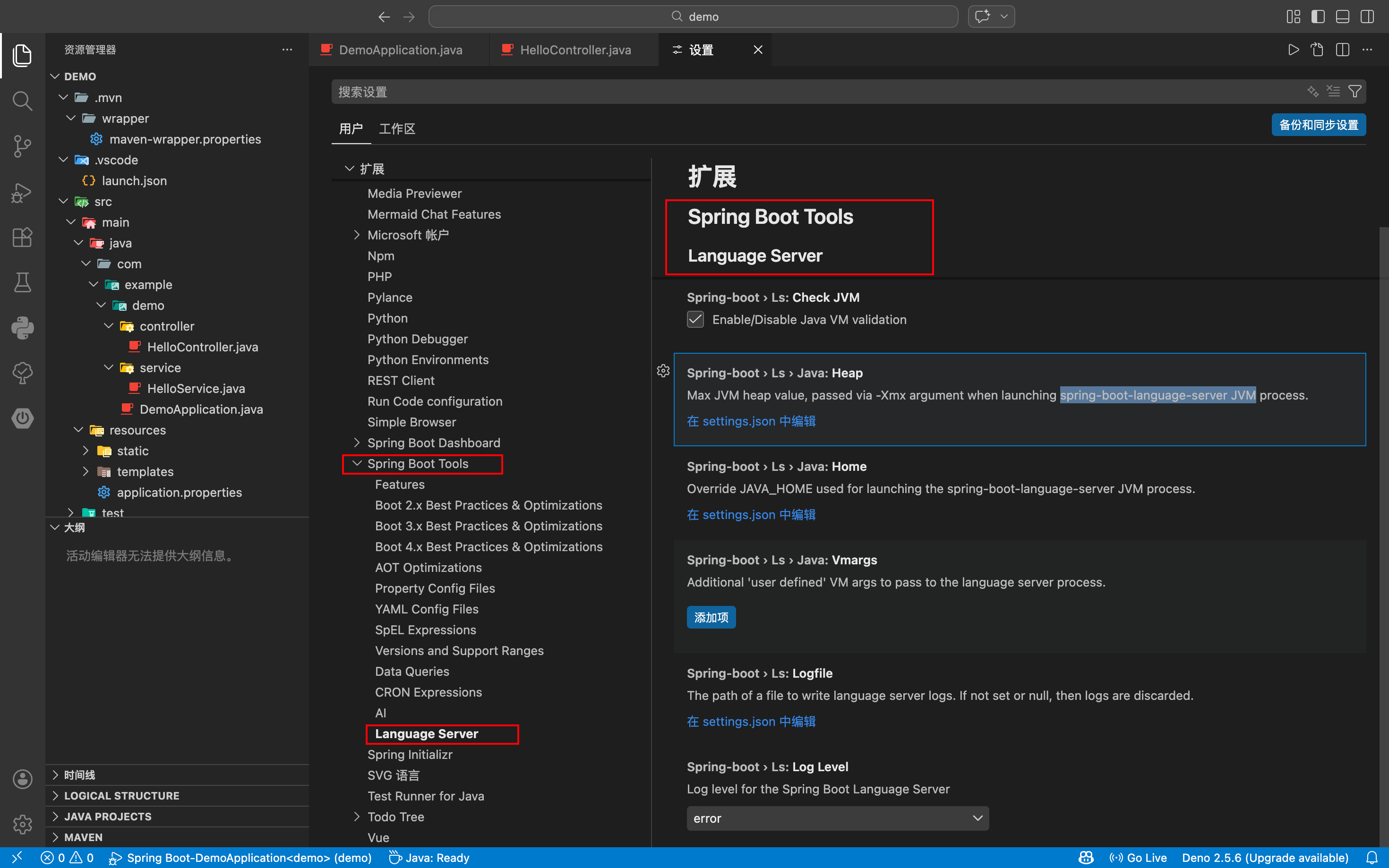Clear settings search input icon

(x=1333, y=91)
